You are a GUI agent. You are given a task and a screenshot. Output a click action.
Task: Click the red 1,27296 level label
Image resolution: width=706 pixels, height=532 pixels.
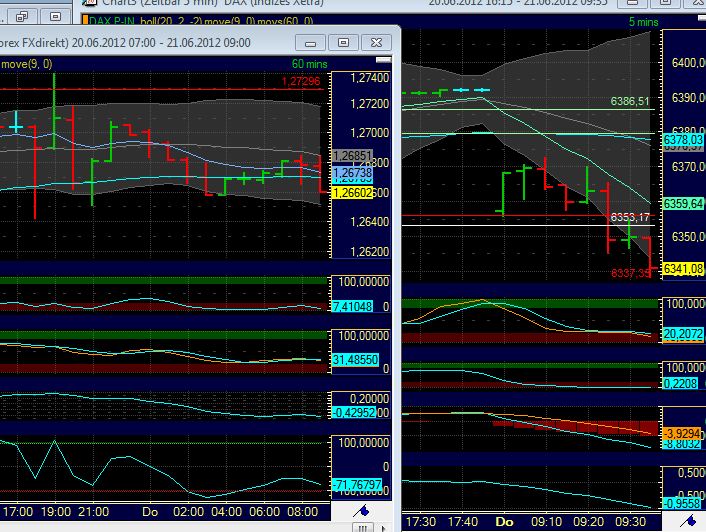301,81
